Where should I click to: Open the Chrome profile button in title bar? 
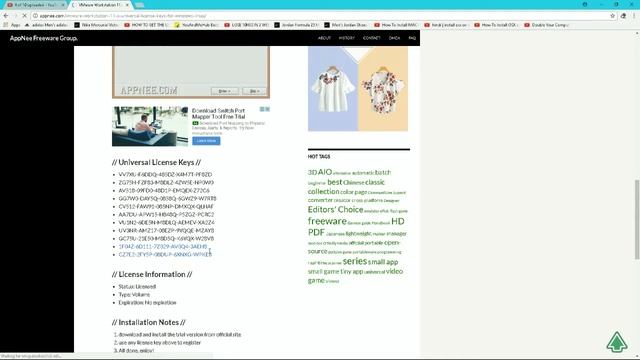585,4
